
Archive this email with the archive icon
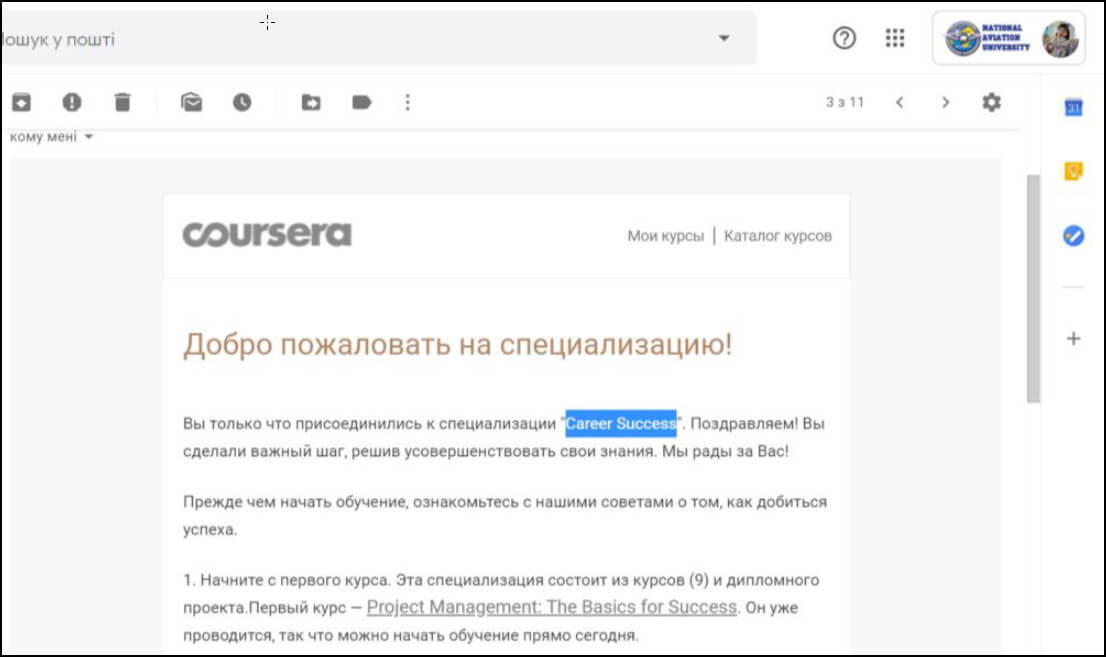pyautogui.click(x=21, y=102)
